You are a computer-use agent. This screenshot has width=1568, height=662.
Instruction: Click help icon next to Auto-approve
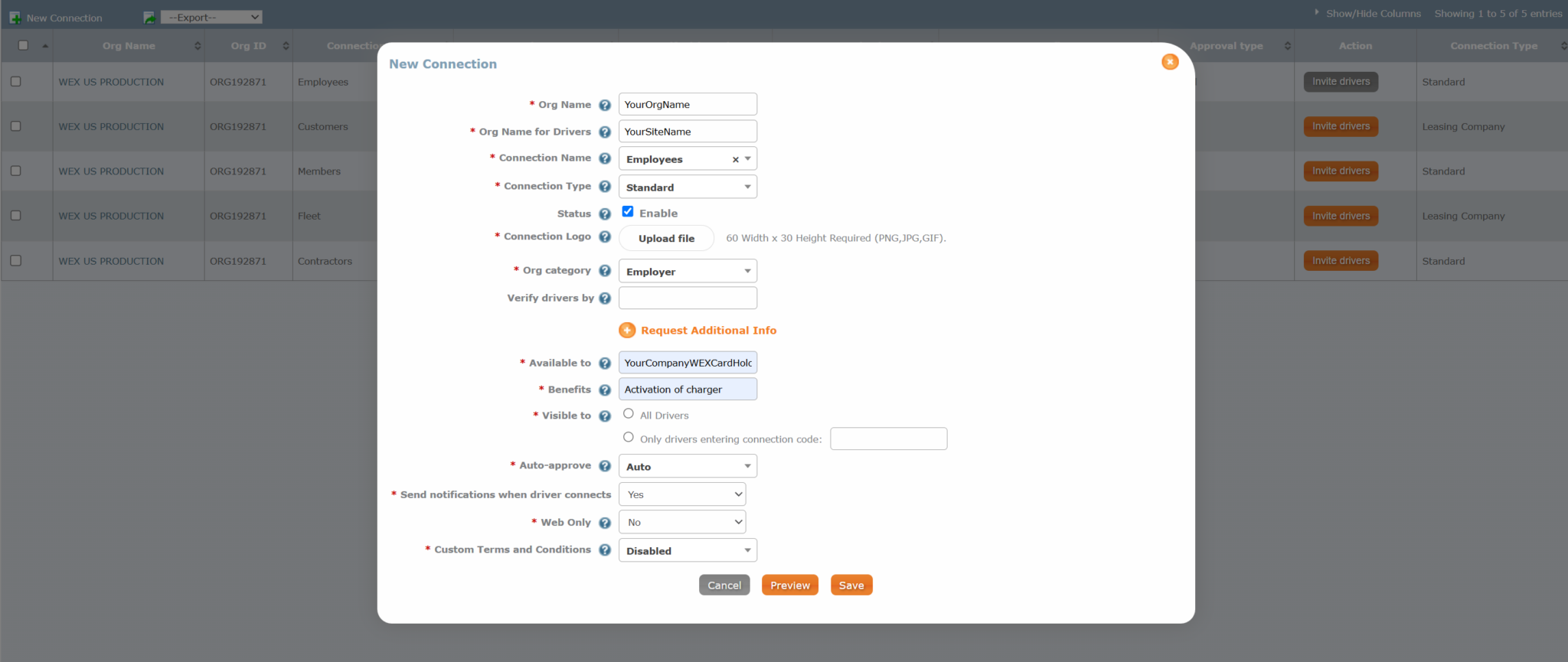605,466
